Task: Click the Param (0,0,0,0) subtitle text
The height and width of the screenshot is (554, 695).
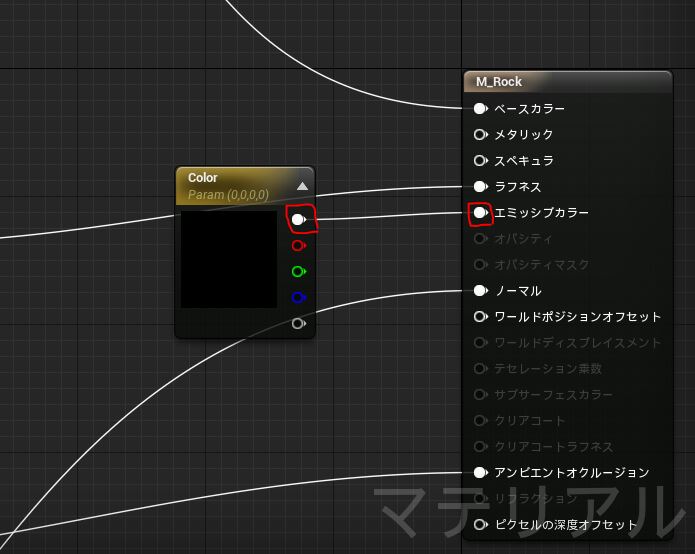Action: coord(228,195)
